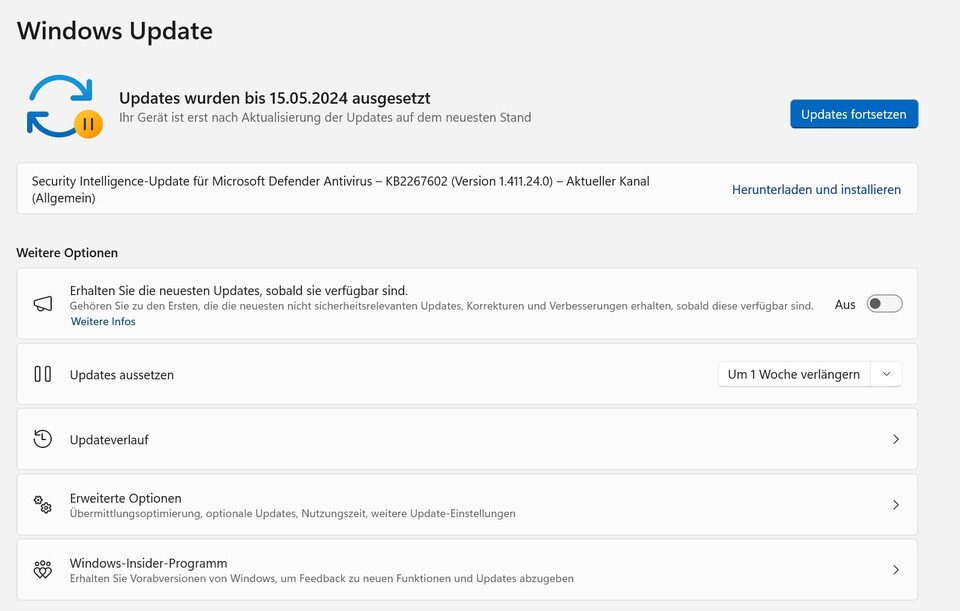This screenshot has width=960, height=611.
Task: Click the megaphone icon for newest updates
Action: [42, 304]
